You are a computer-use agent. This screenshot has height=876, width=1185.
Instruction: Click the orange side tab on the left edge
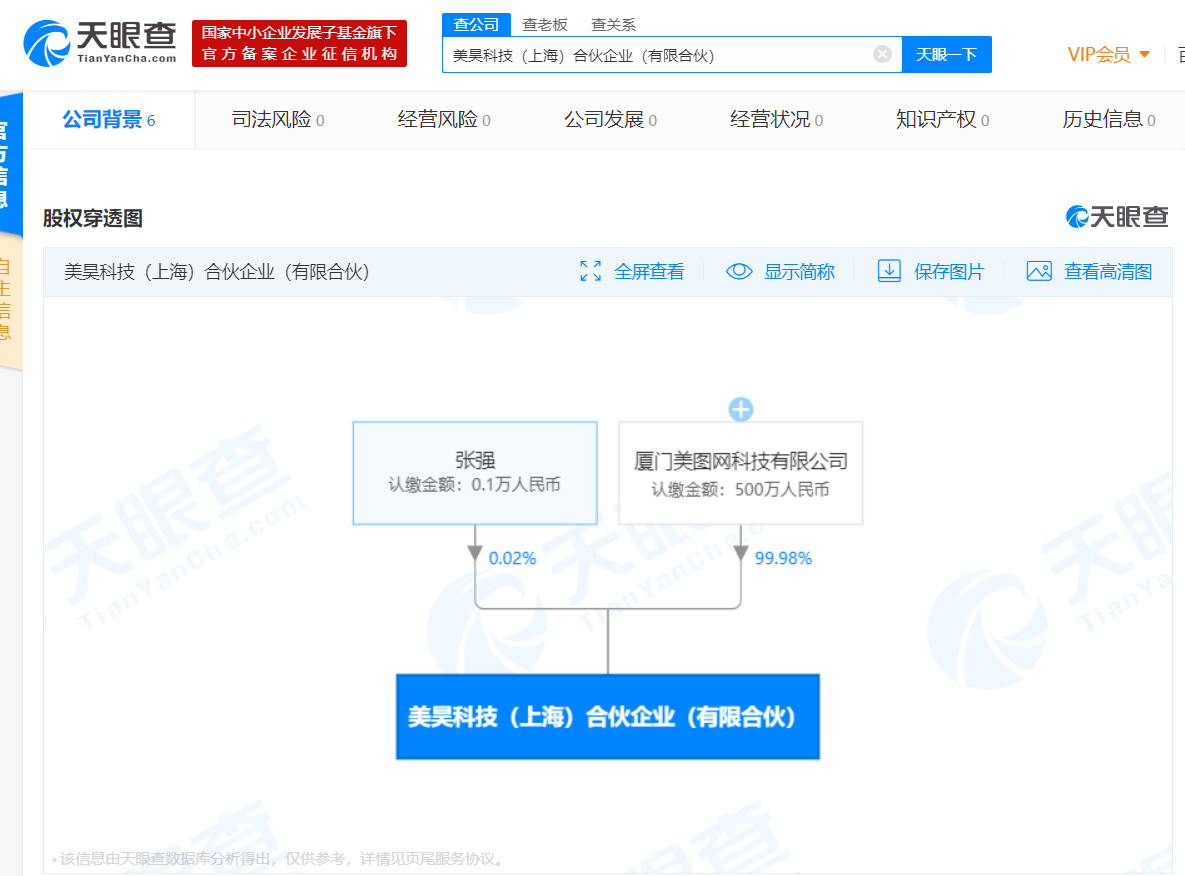[x=9, y=300]
